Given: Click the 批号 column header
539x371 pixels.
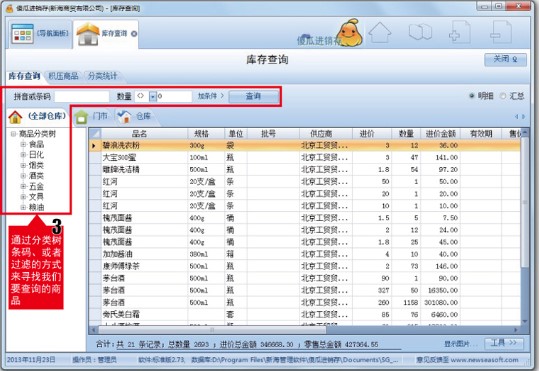Looking at the screenshot, I should coord(273,133).
